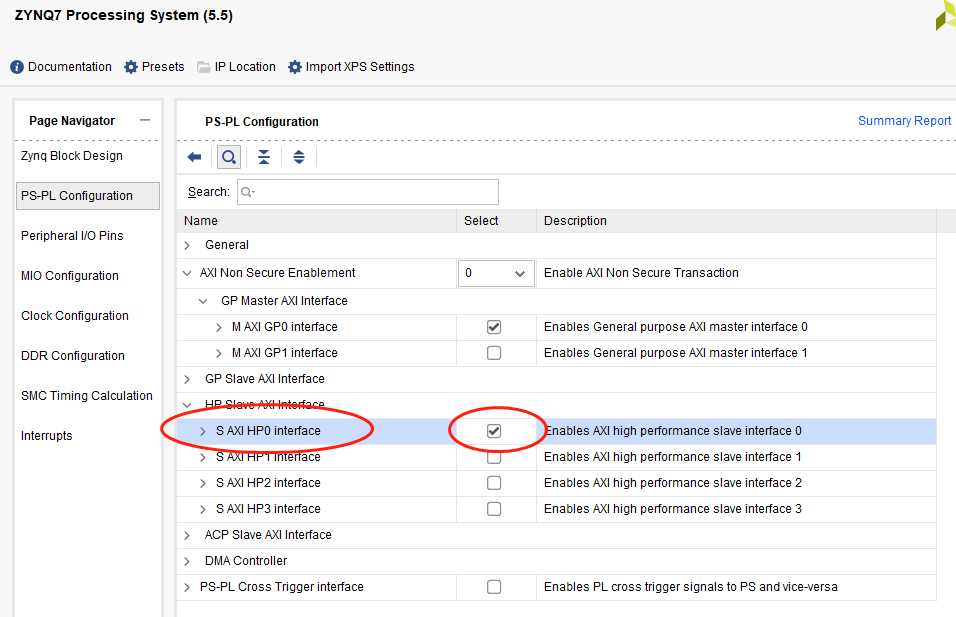The height and width of the screenshot is (617, 956).
Task: Toggle the search magnifier toolbar button
Action: click(229, 157)
